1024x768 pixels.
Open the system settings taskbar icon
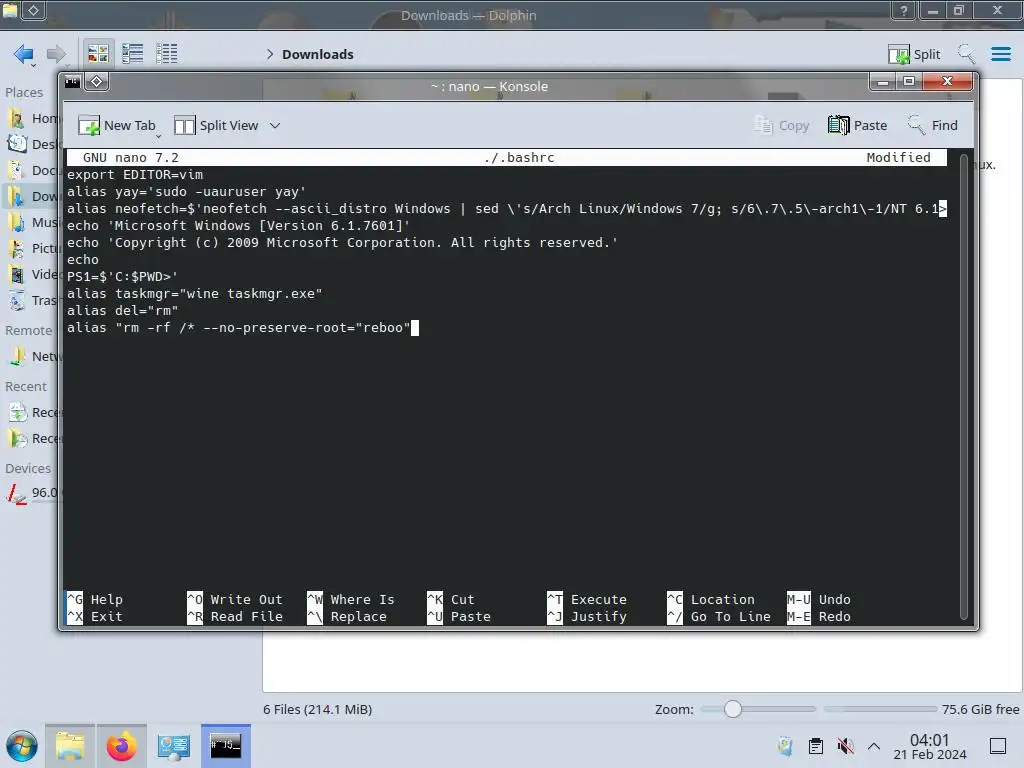(174, 746)
